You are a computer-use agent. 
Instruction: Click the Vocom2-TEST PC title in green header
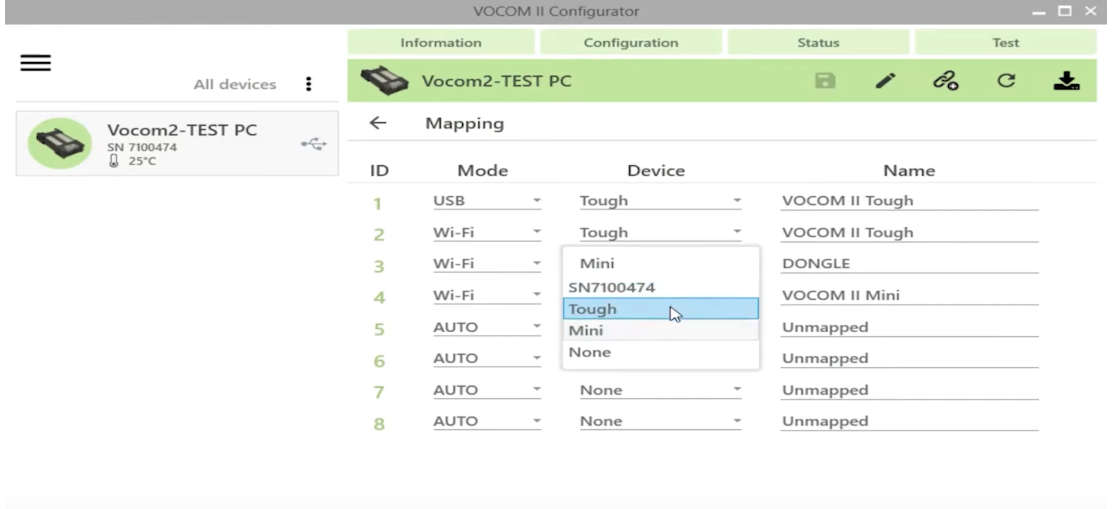click(497, 80)
